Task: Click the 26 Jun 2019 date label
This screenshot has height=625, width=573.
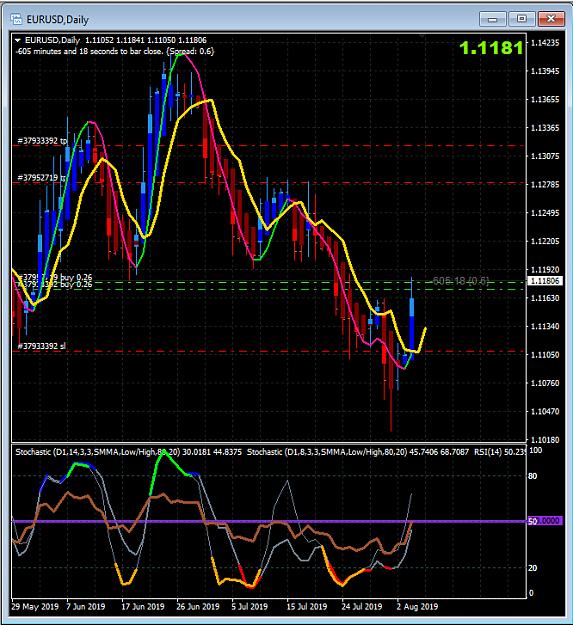Action: point(198,607)
